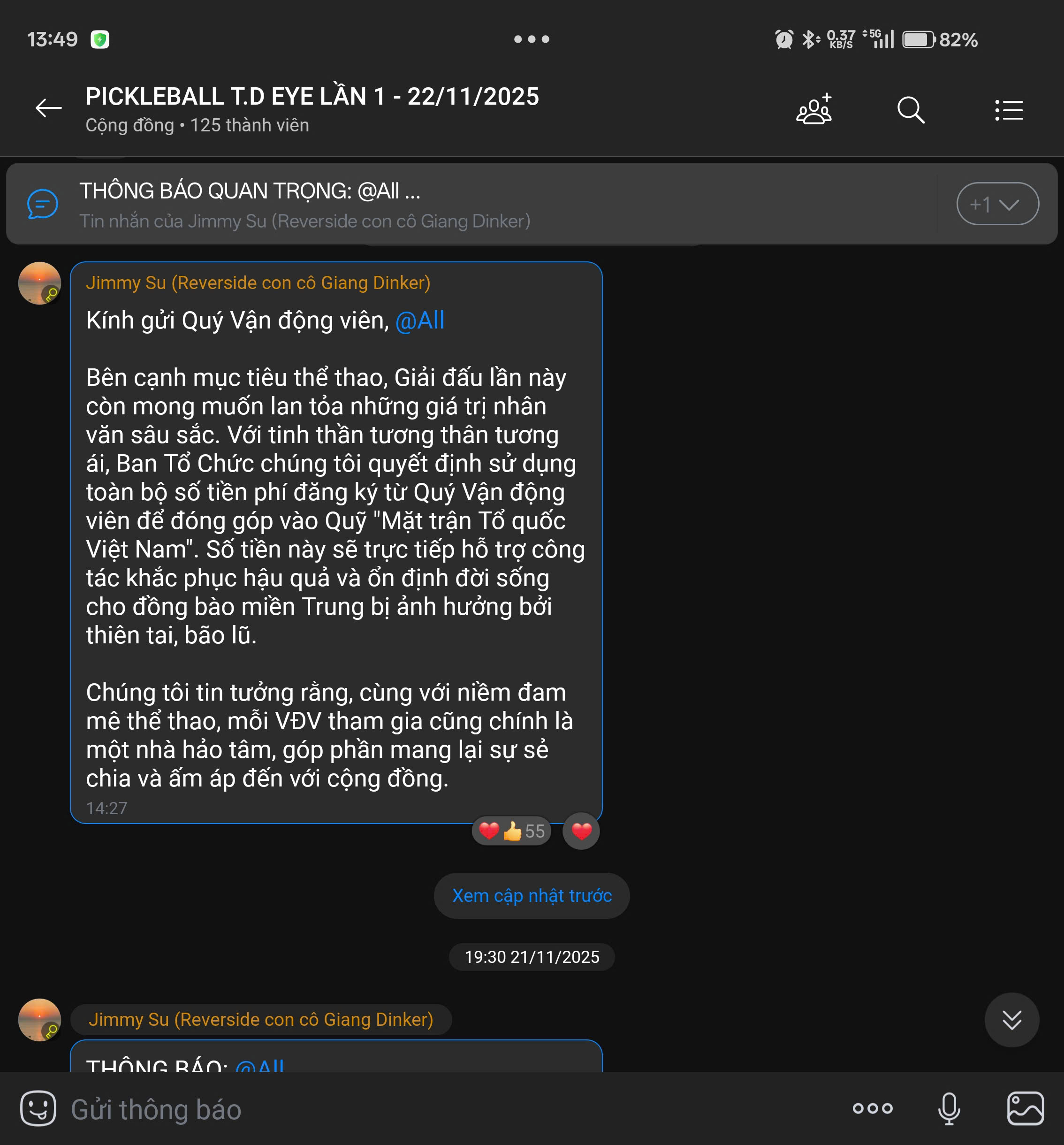Tap the search magnifier icon

[910, 109]
